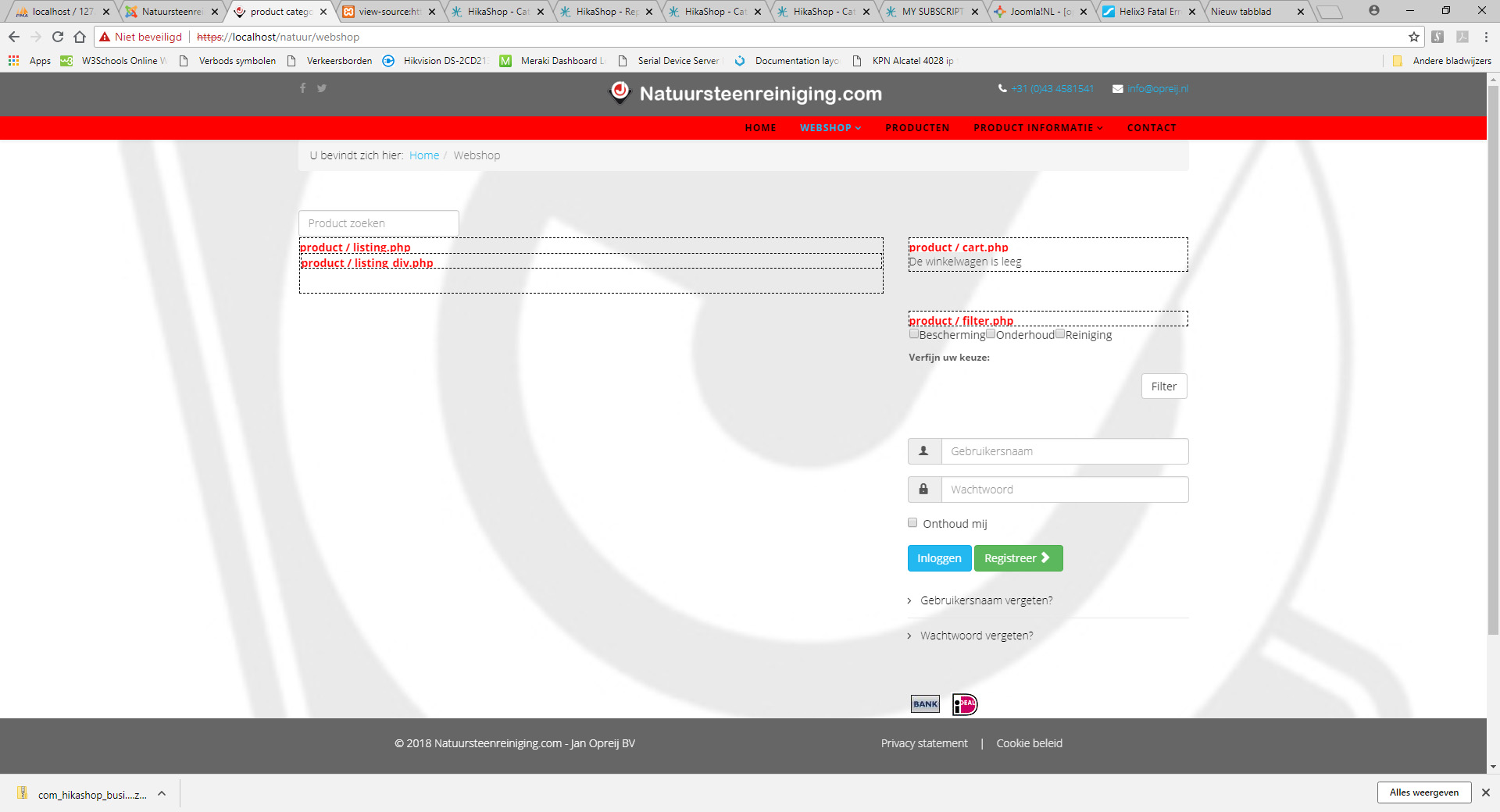Switch to the 'localhost / 127' tab
Screen dimensions: 1500x812
(x=61, y=12)
